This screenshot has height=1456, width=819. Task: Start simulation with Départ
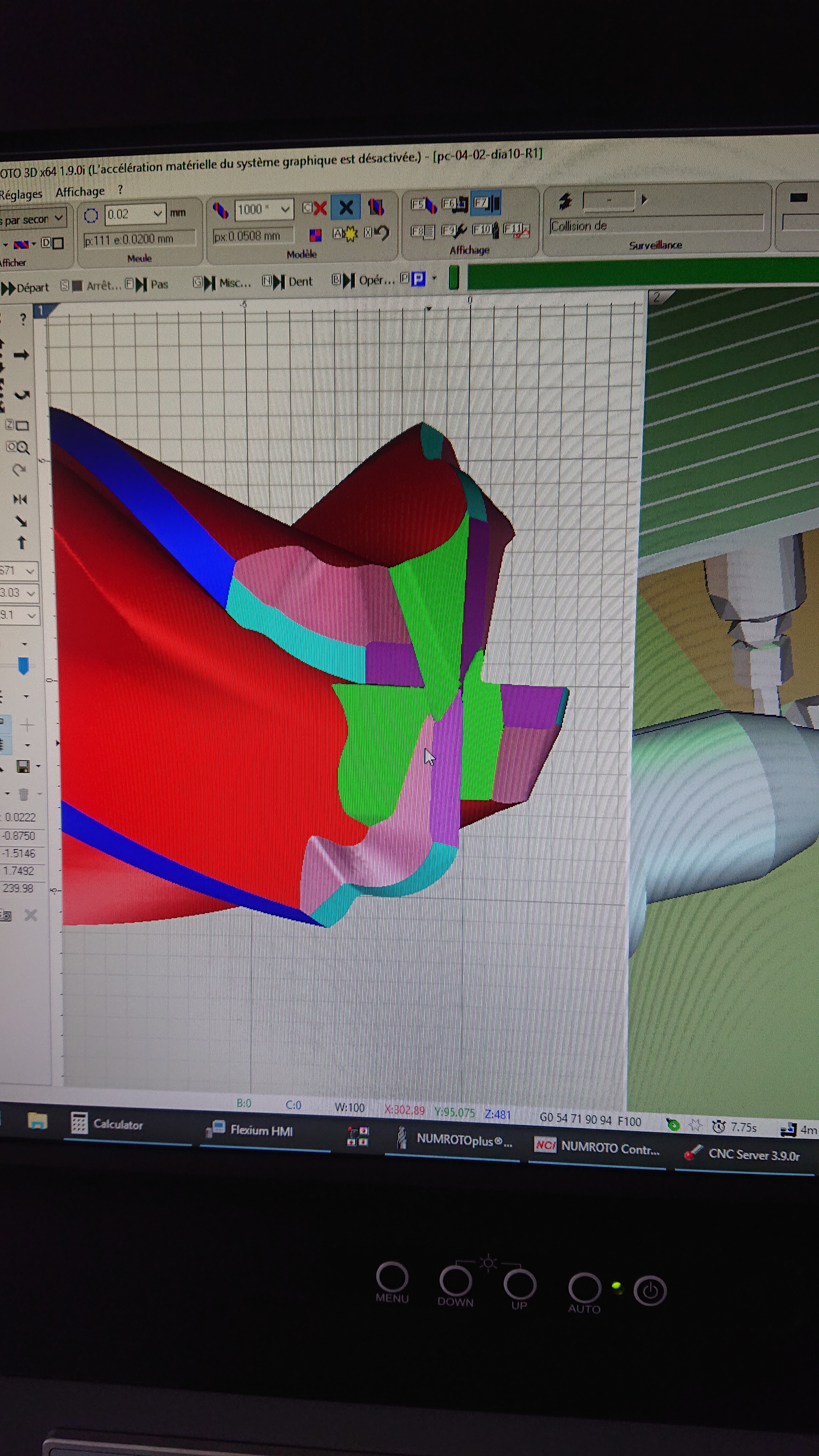(25, 288)
